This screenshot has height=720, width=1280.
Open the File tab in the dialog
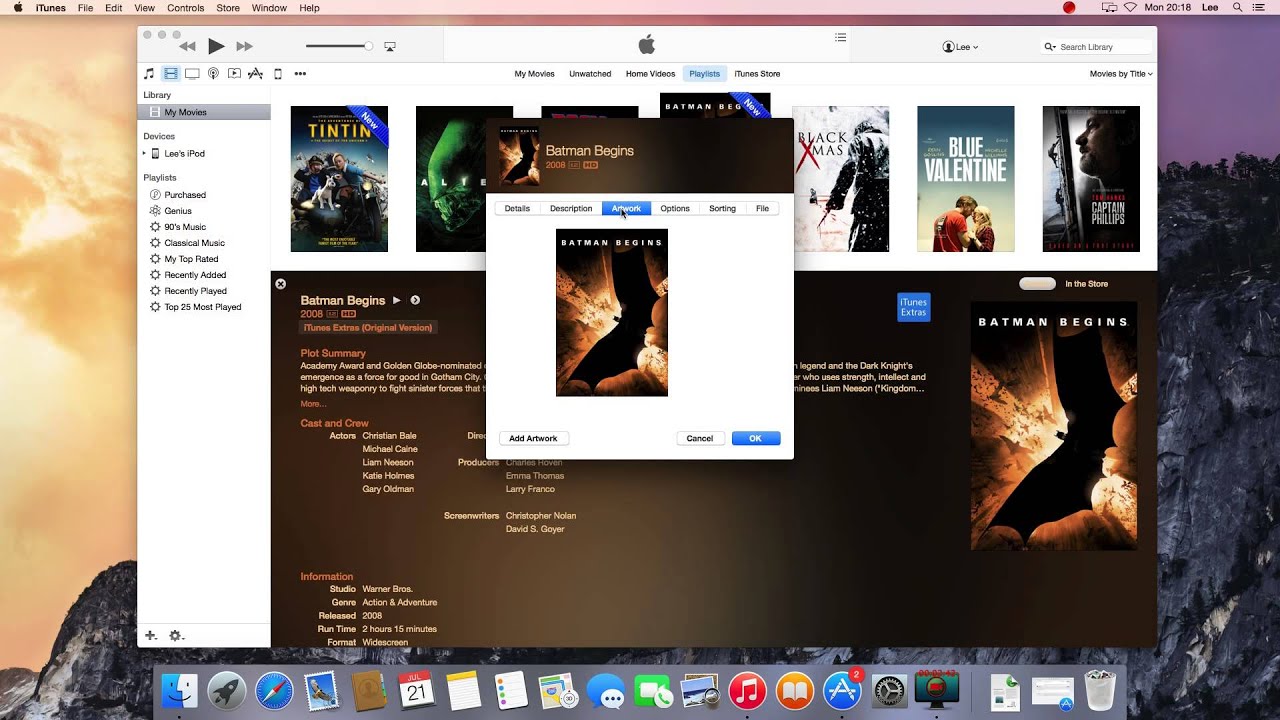[x=762, y=208]
